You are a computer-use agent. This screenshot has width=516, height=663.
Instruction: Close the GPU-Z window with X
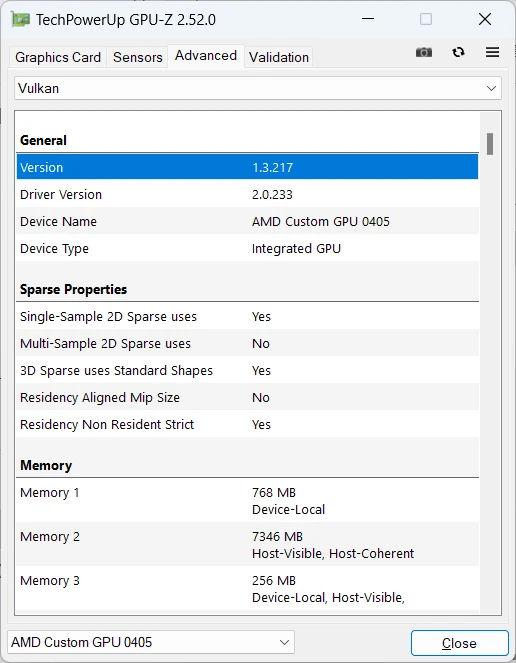coord(485,19)
